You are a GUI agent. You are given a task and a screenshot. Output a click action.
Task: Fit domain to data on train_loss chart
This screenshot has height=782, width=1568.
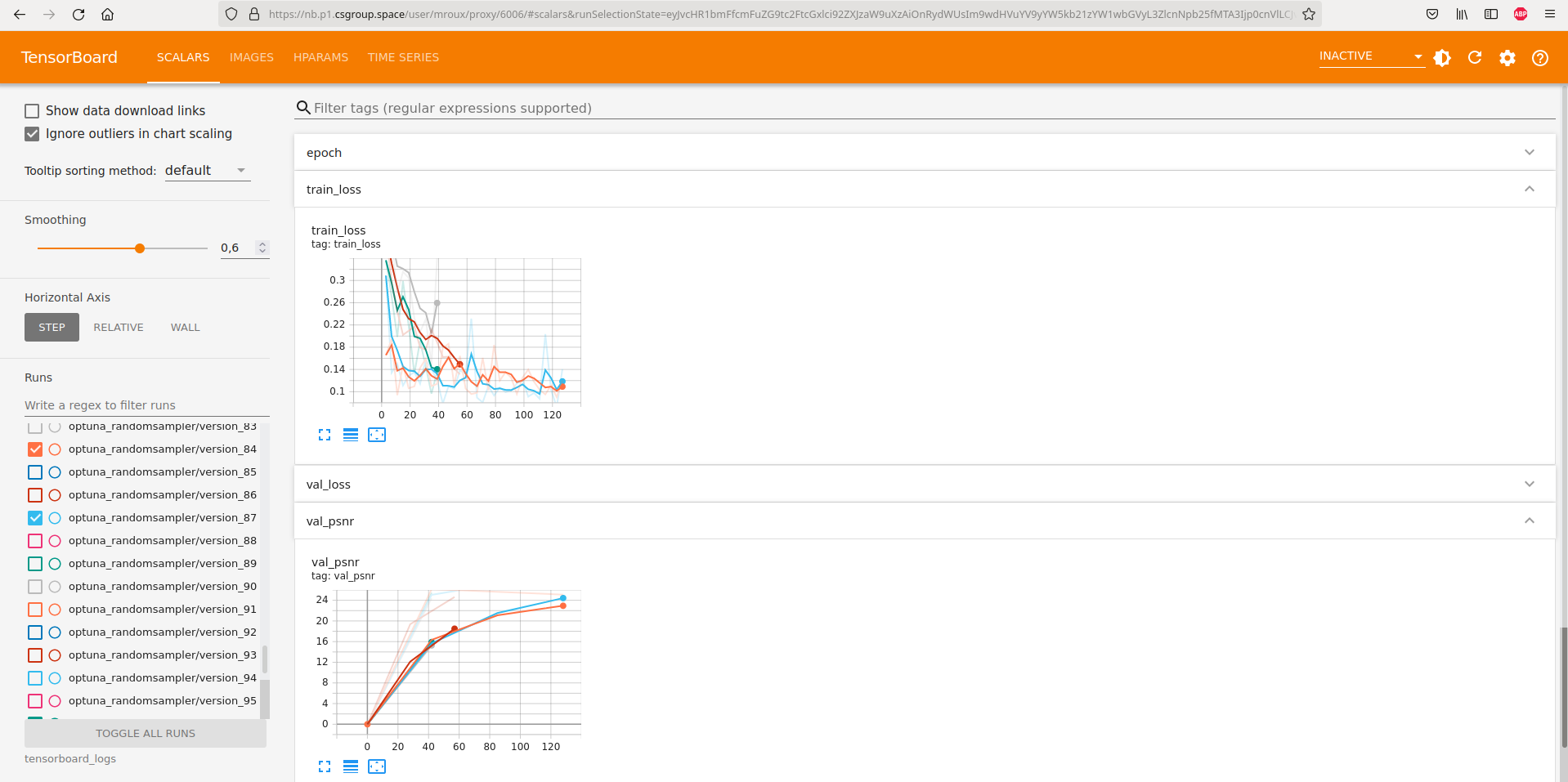(377, 435)
